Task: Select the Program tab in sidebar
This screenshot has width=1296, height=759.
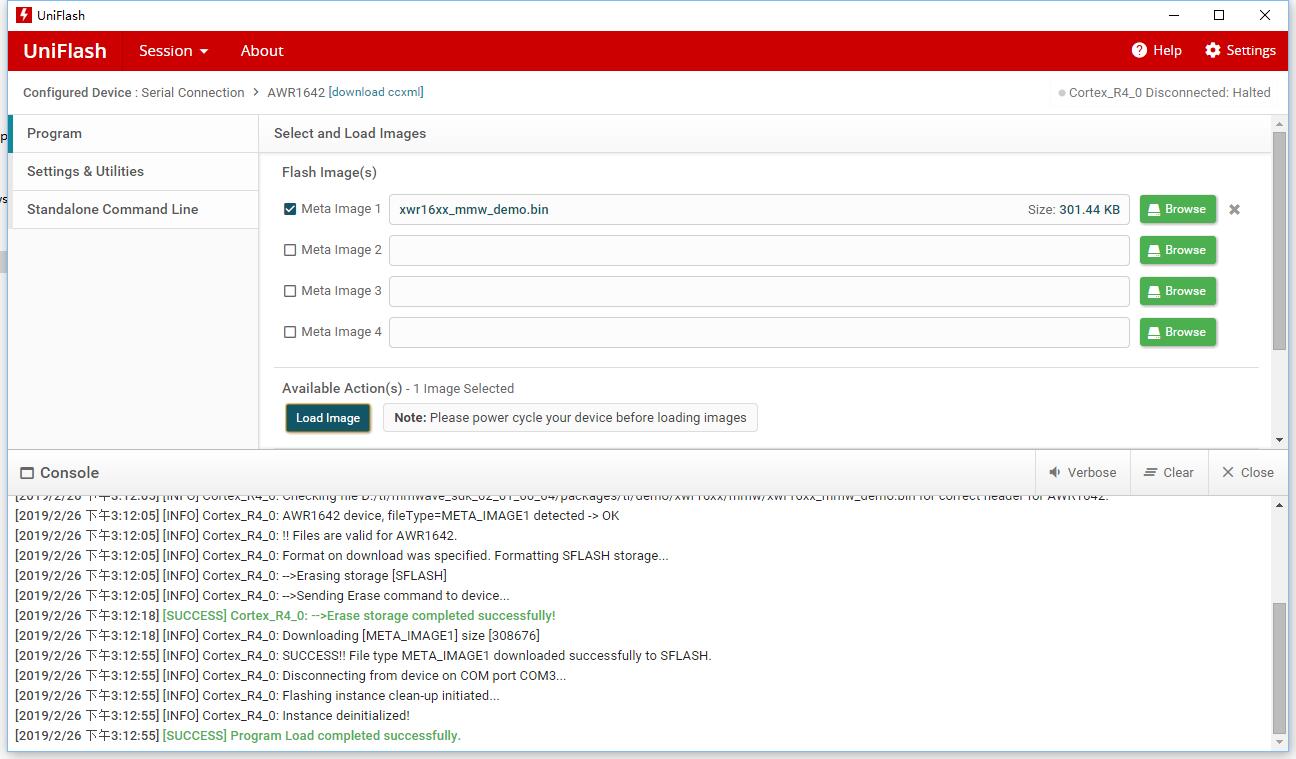Action: pyautogui.click(x=134, y=133)
